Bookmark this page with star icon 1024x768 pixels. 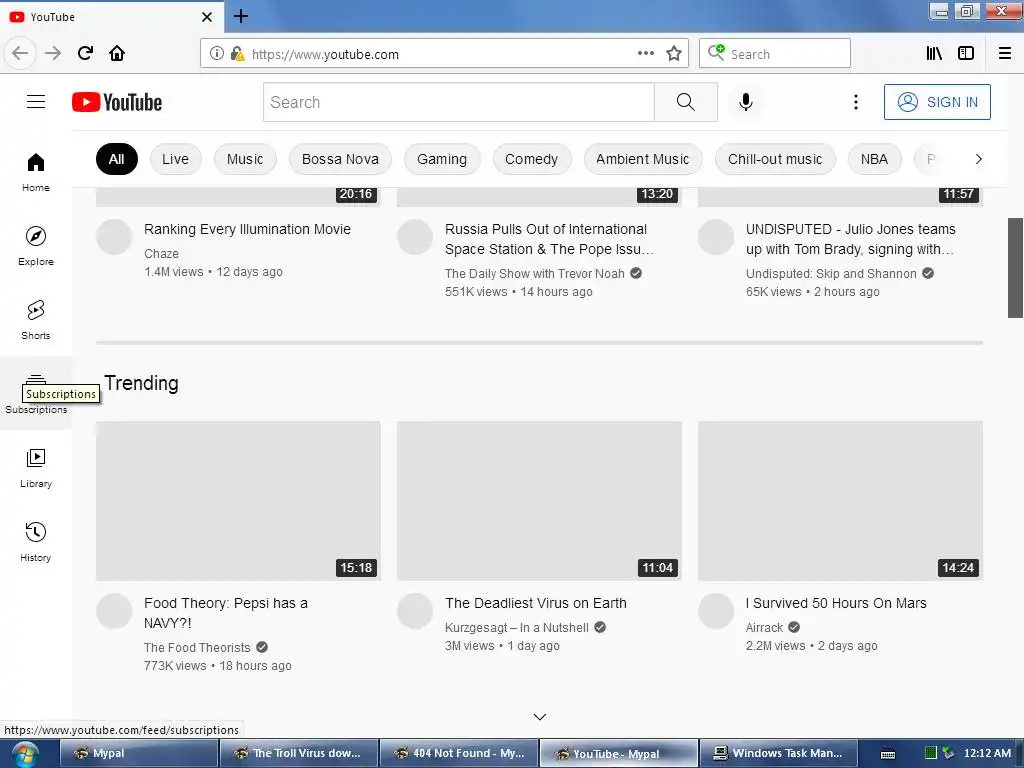click(x=673, y=54)
